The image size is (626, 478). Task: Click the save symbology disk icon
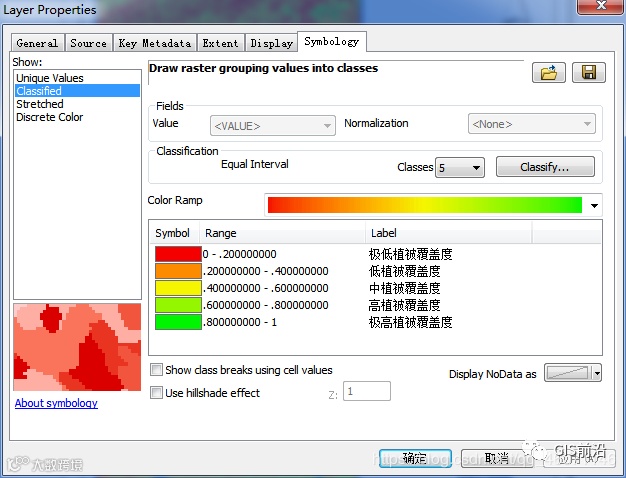589,73
